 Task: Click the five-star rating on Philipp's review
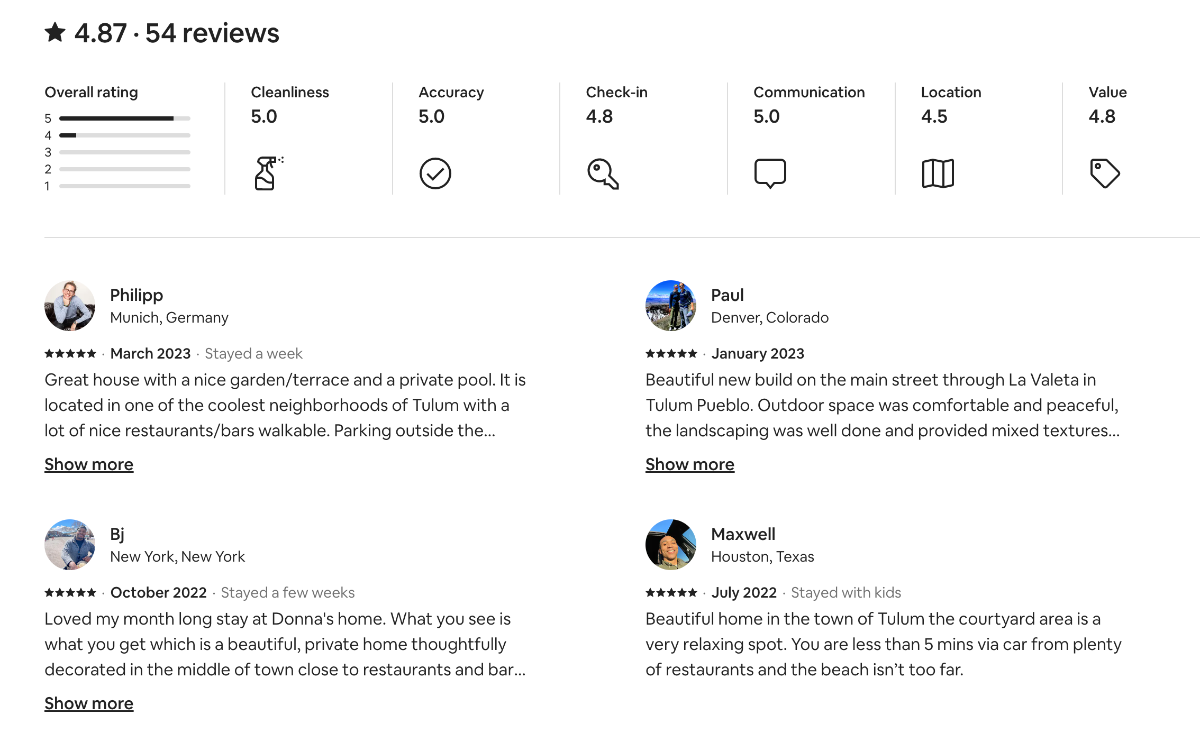click(71, 354)
